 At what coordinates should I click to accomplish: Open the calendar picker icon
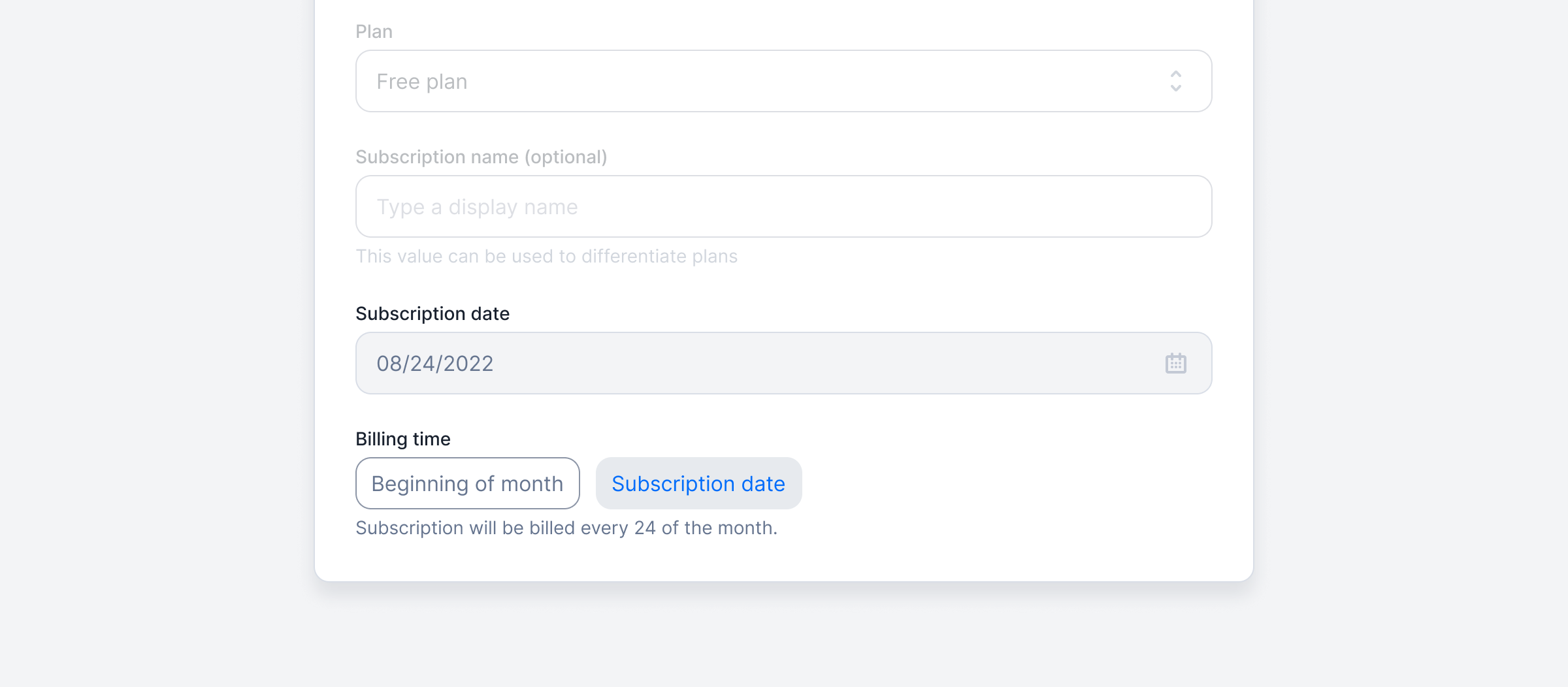click(1175, 363)
